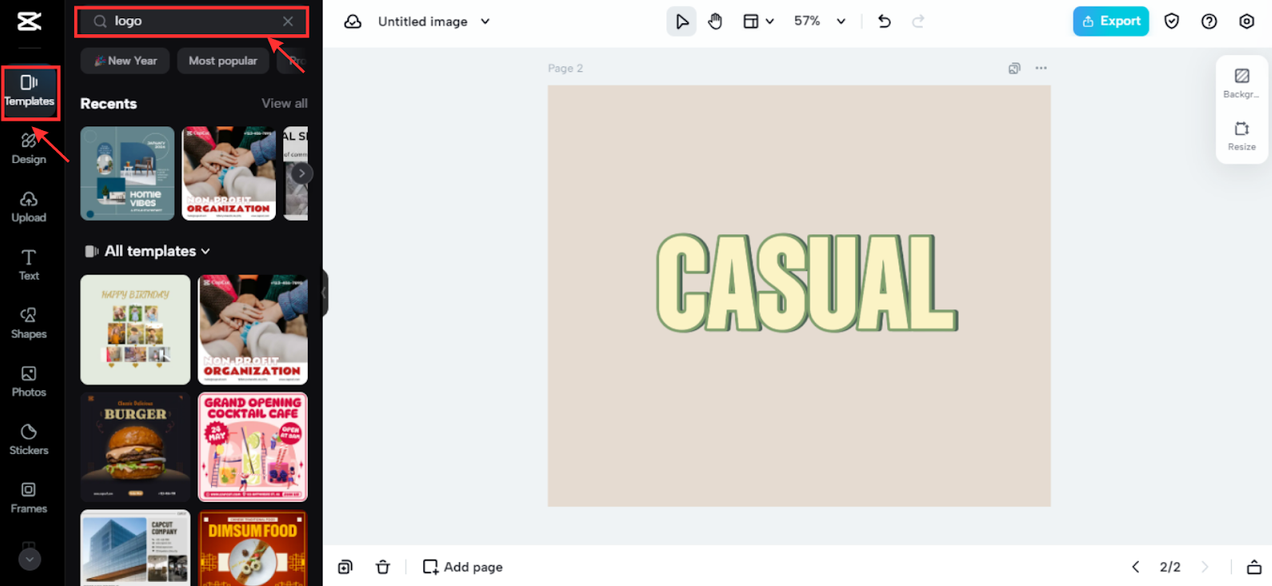Delete the page with the trash icon
The height and width of the screenshot is (586, 1272).
click(x=382, y=567)
